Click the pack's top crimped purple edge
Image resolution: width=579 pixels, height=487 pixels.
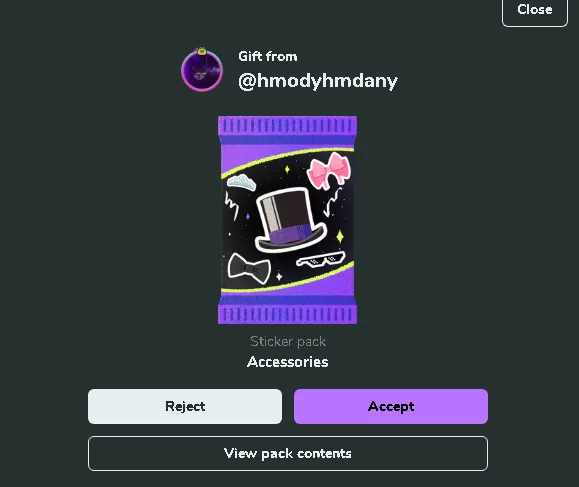pos(287,126)
